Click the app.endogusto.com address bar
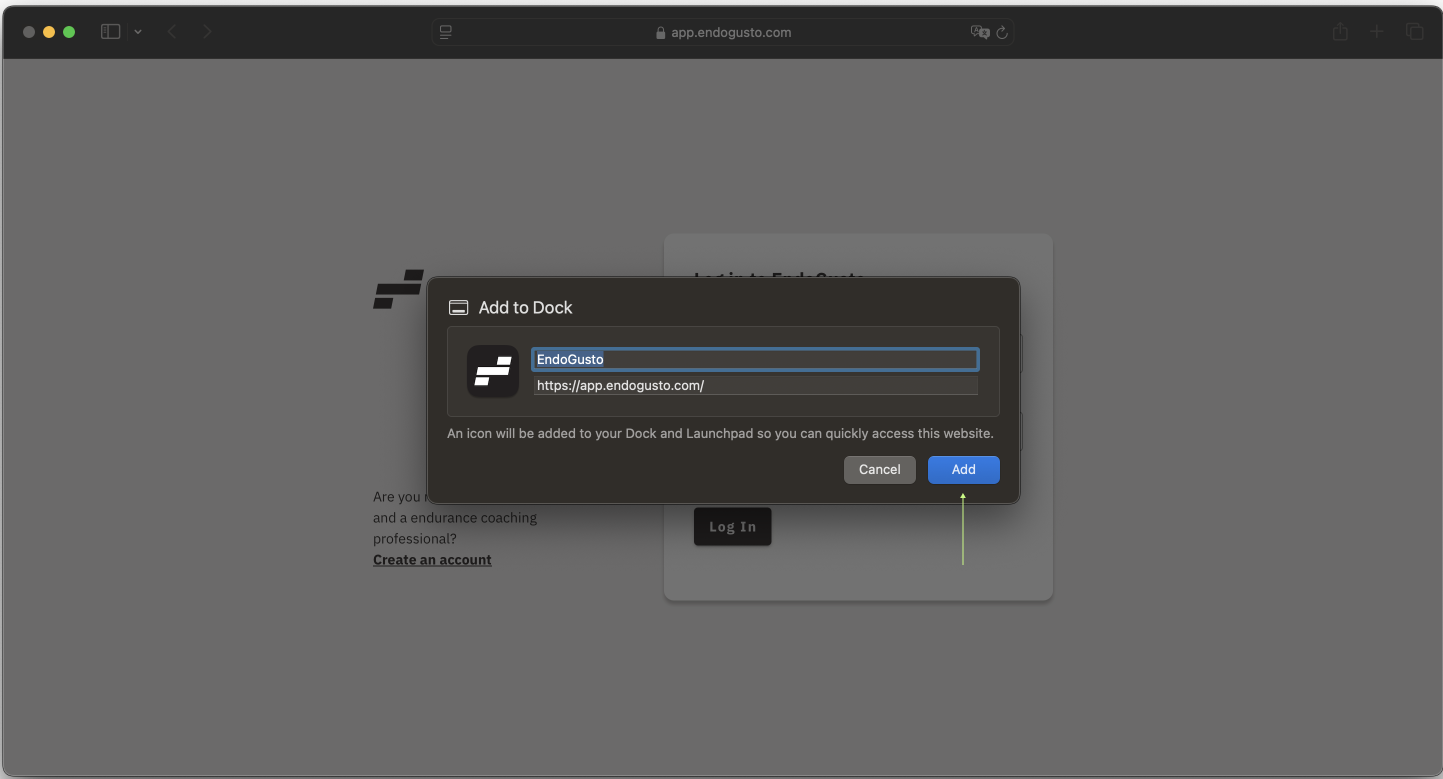 pos(723,32)
